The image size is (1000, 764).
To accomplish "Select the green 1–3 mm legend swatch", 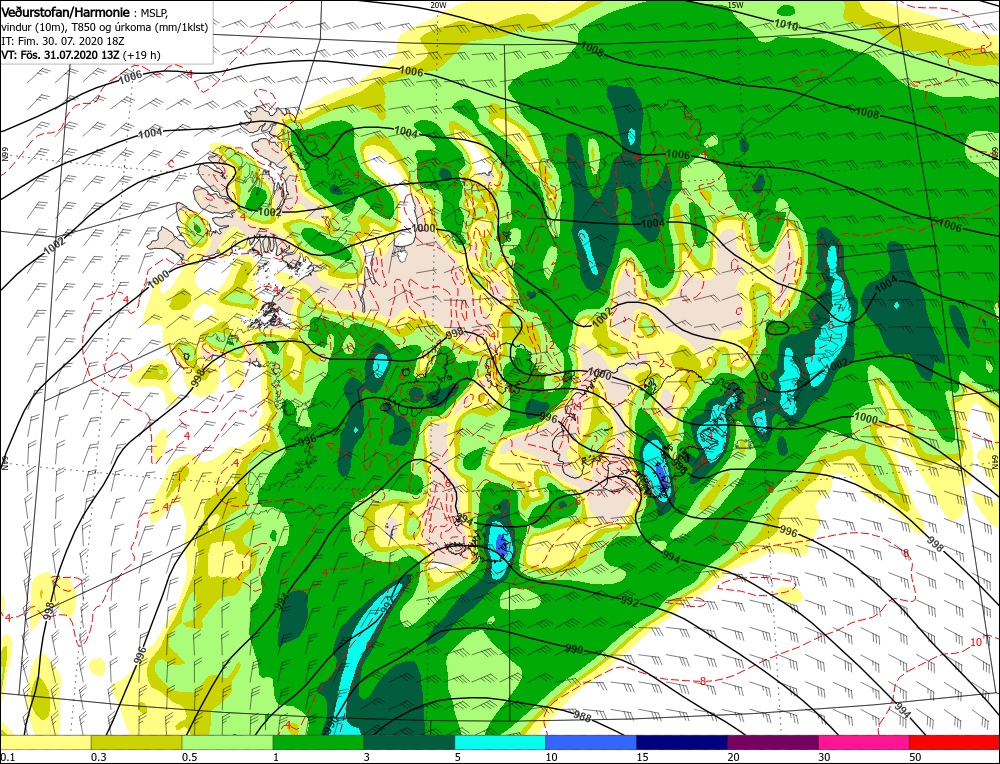I will coord(318,742).
